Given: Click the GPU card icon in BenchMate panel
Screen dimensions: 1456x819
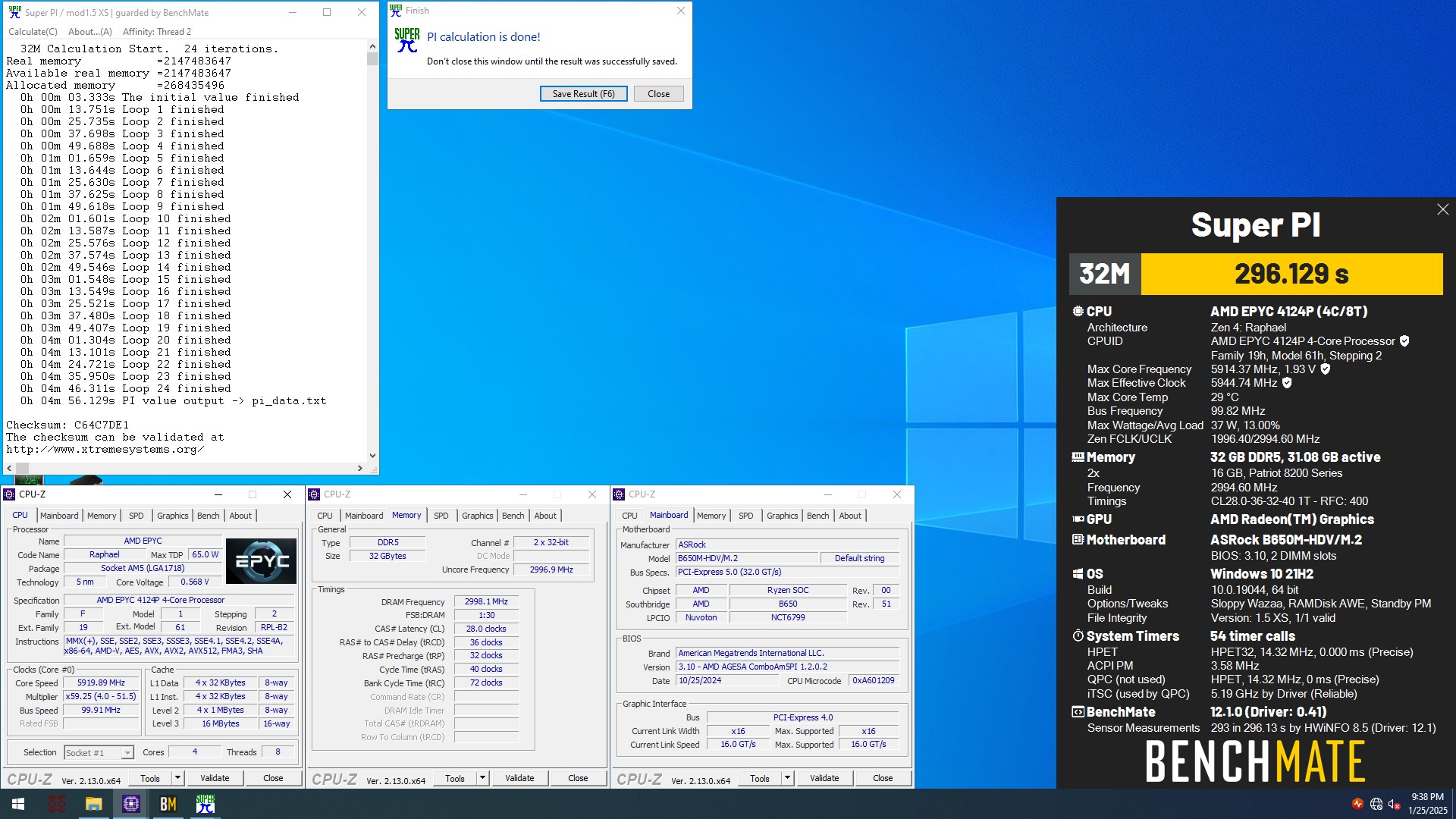Looking at the screenshot, I should point(1078,519).
